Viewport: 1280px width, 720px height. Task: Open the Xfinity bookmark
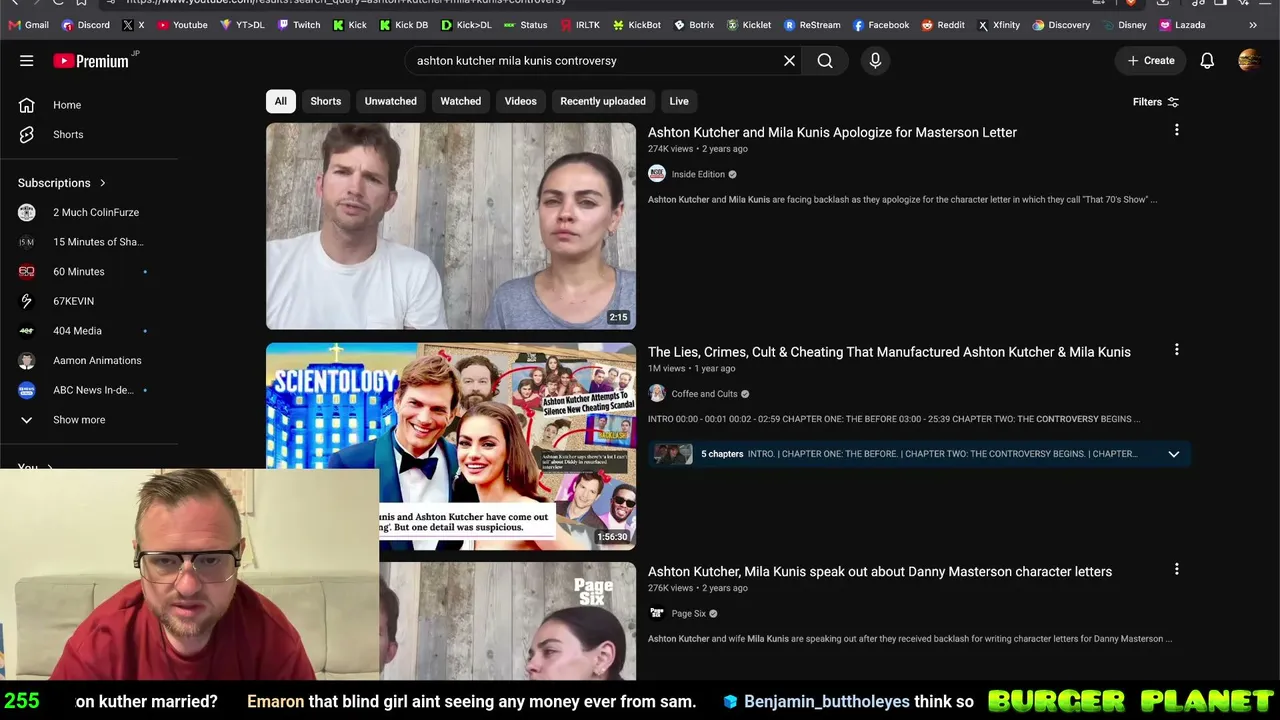999,25
